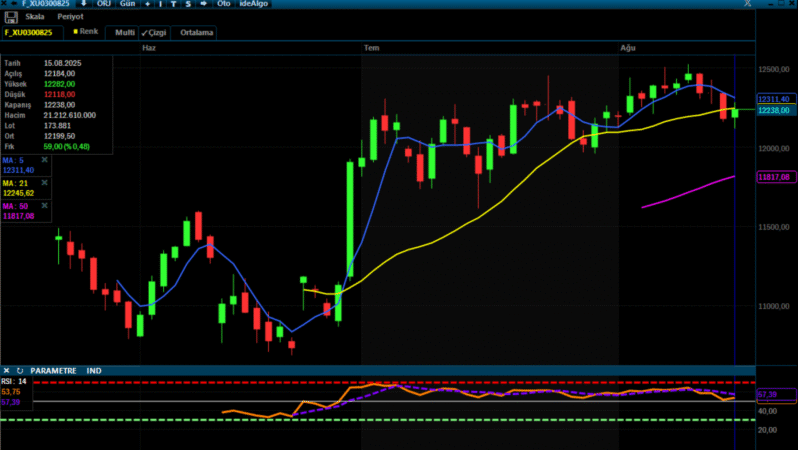Toggle the Çizgi line chart option
Screen dimensions: 798x450
click(155, 33)
